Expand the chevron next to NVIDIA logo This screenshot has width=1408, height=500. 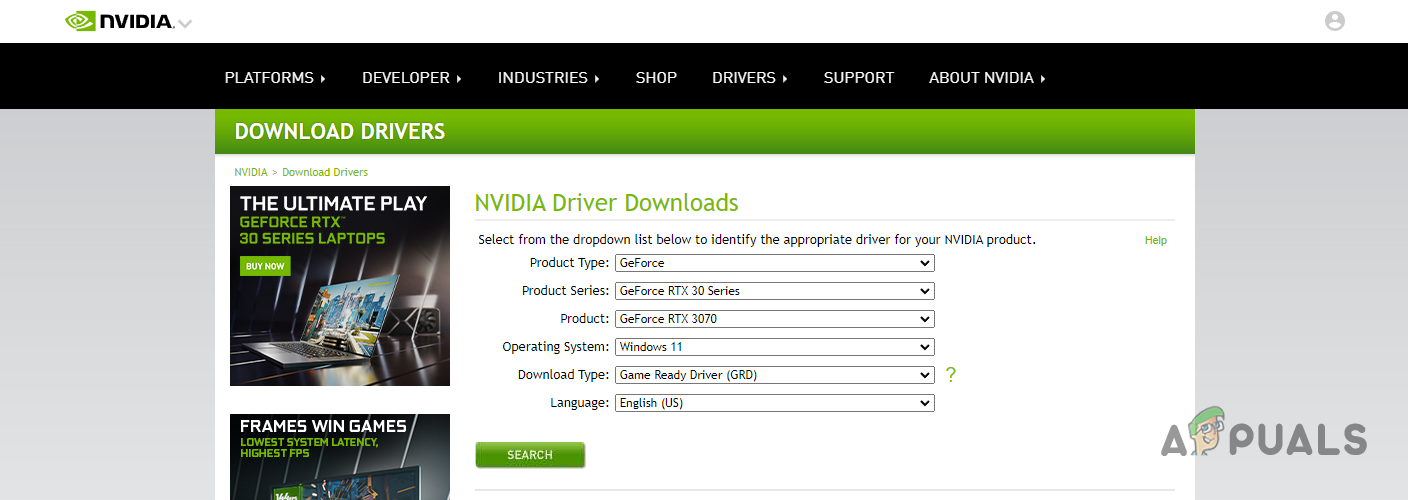(185, 23)
